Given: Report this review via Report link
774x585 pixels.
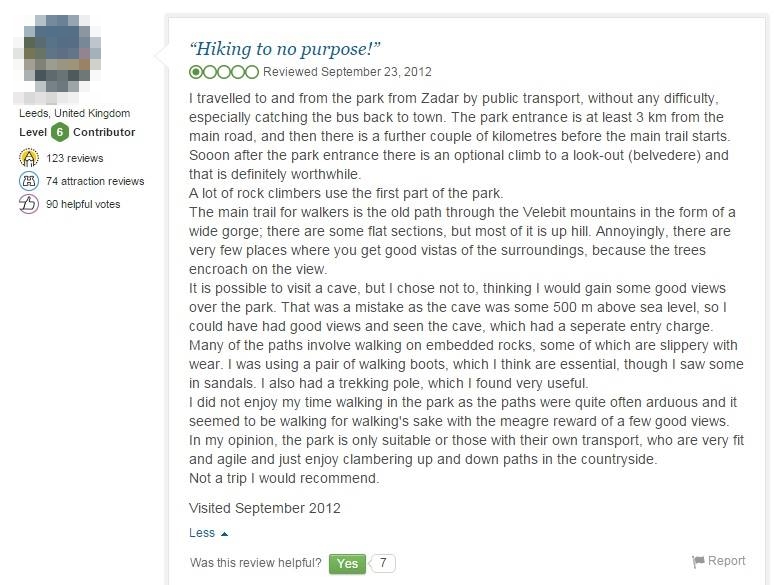Looking at the screenshot, I should [x=727, y=561].
